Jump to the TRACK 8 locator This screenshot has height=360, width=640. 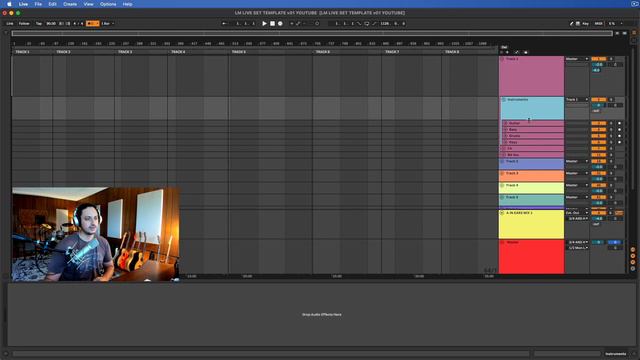point(452,52)
